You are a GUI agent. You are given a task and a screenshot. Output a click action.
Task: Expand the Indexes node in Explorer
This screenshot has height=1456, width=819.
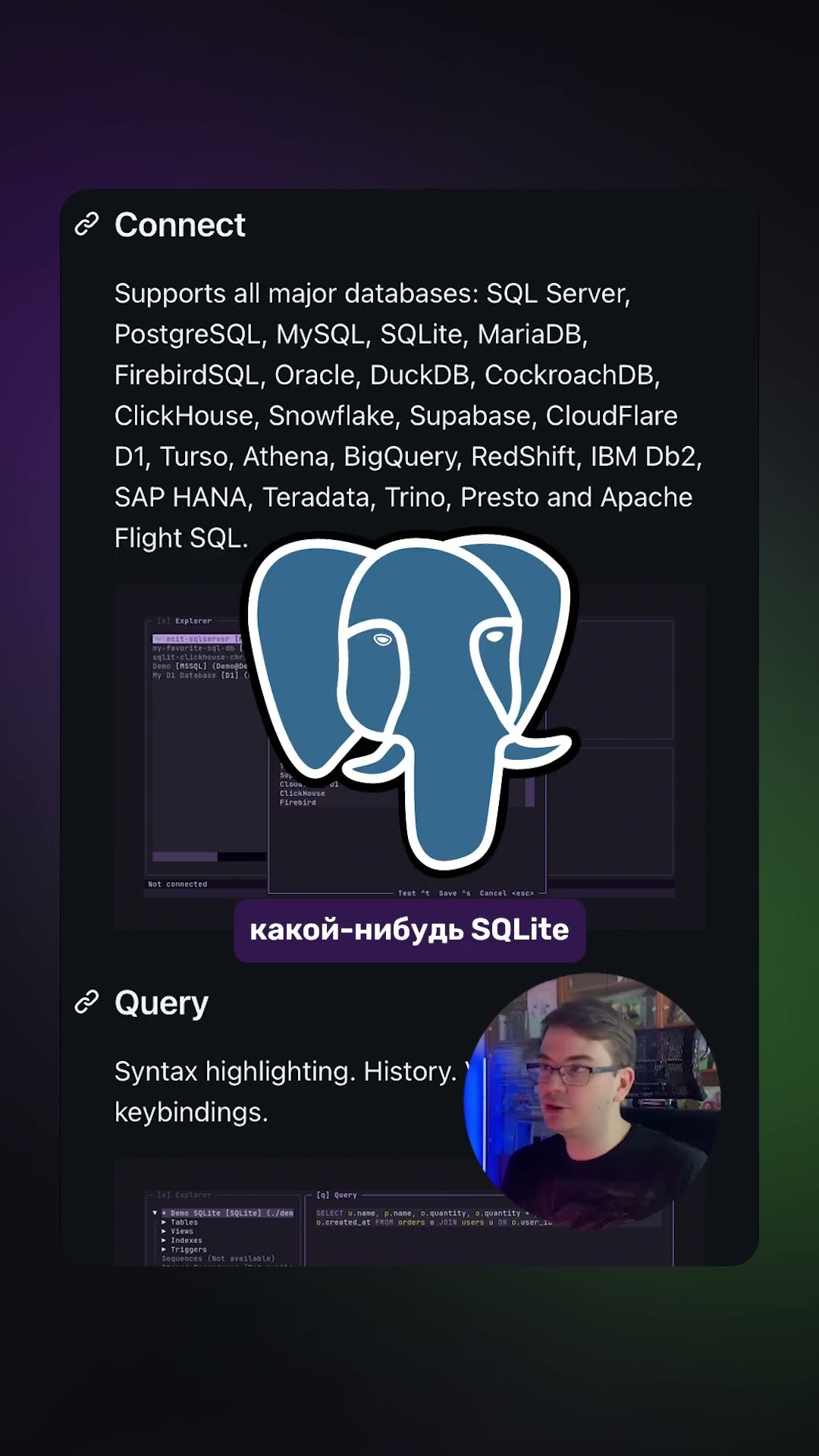[x=182, y=1241]
